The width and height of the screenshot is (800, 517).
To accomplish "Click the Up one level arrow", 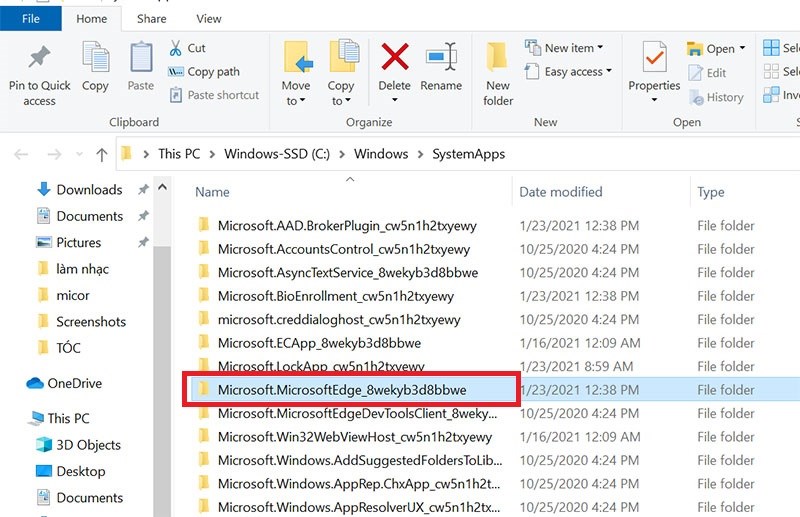I will [102, 154].
